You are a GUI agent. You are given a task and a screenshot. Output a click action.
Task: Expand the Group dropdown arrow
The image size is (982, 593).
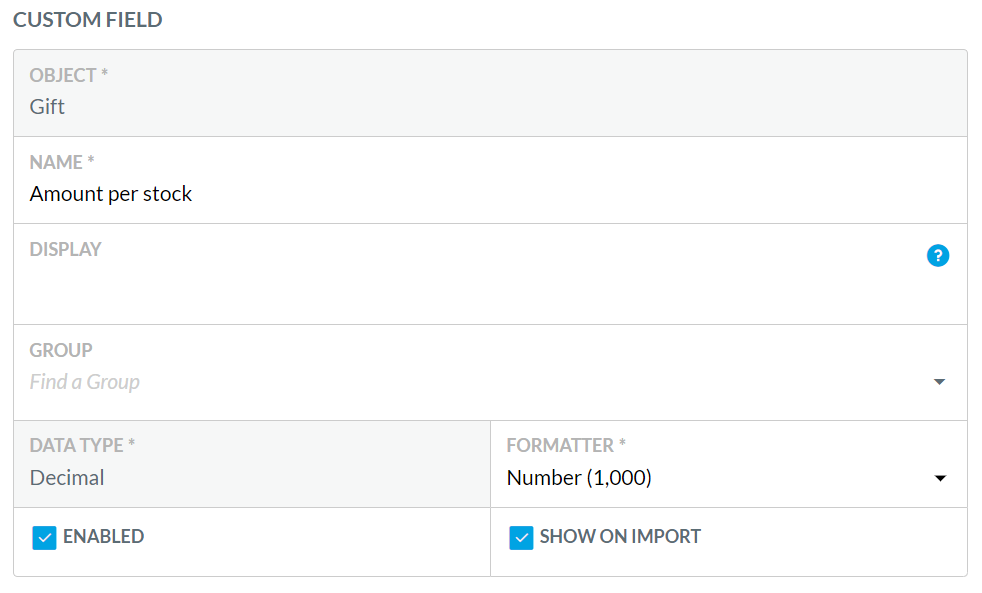[x=939, y=382]
